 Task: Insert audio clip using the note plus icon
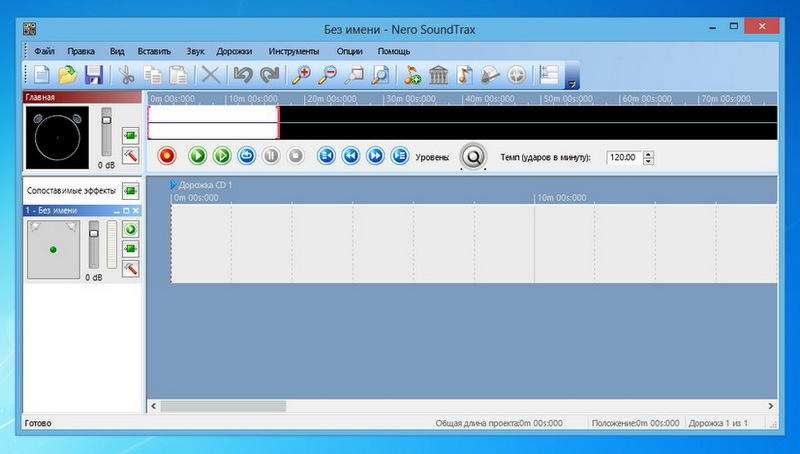412,75
